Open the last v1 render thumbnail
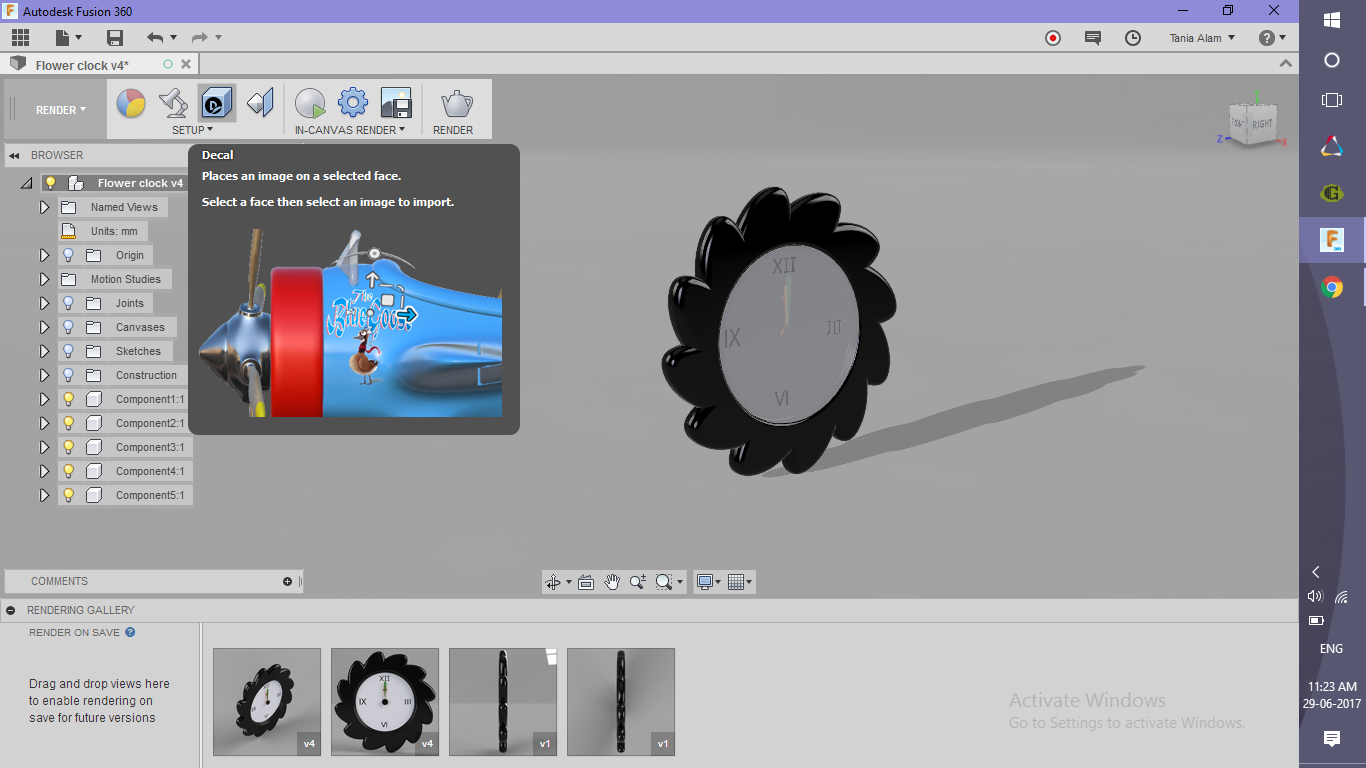The width and height of the screenshot is (1366, 768). tap(621, 702)
